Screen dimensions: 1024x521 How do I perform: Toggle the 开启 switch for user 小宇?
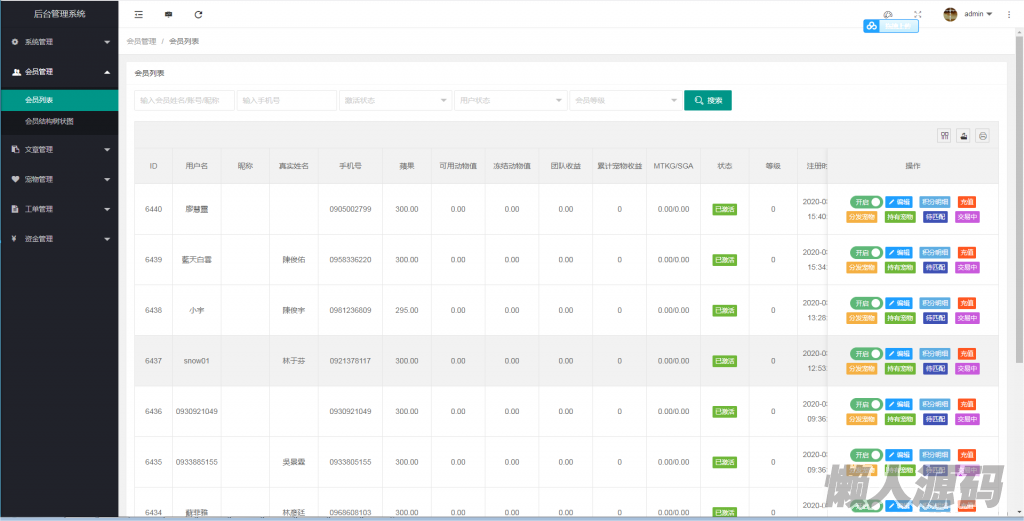tap(866, 303)
